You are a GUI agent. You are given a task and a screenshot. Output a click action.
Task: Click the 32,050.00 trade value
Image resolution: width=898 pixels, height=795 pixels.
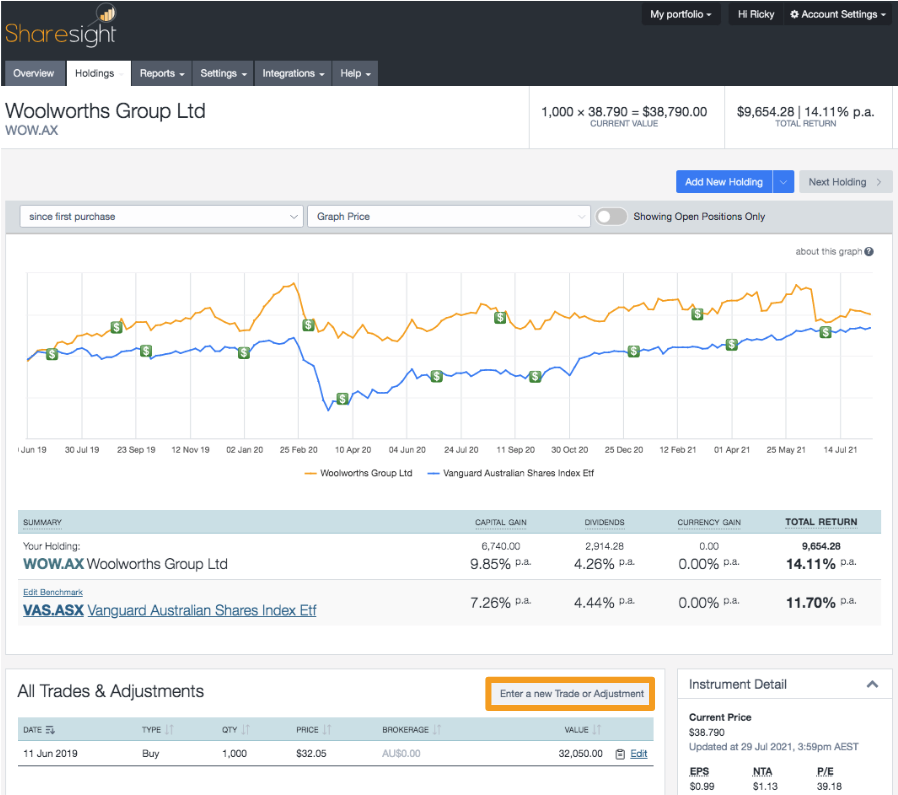[580, 754]
